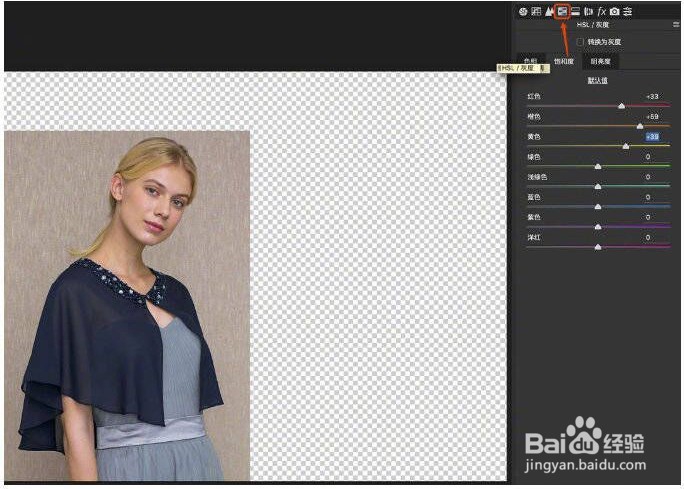Screen dimensions: 684x489
Task: Open the HSL panel flyout menu icon
Action: point(676,25)
